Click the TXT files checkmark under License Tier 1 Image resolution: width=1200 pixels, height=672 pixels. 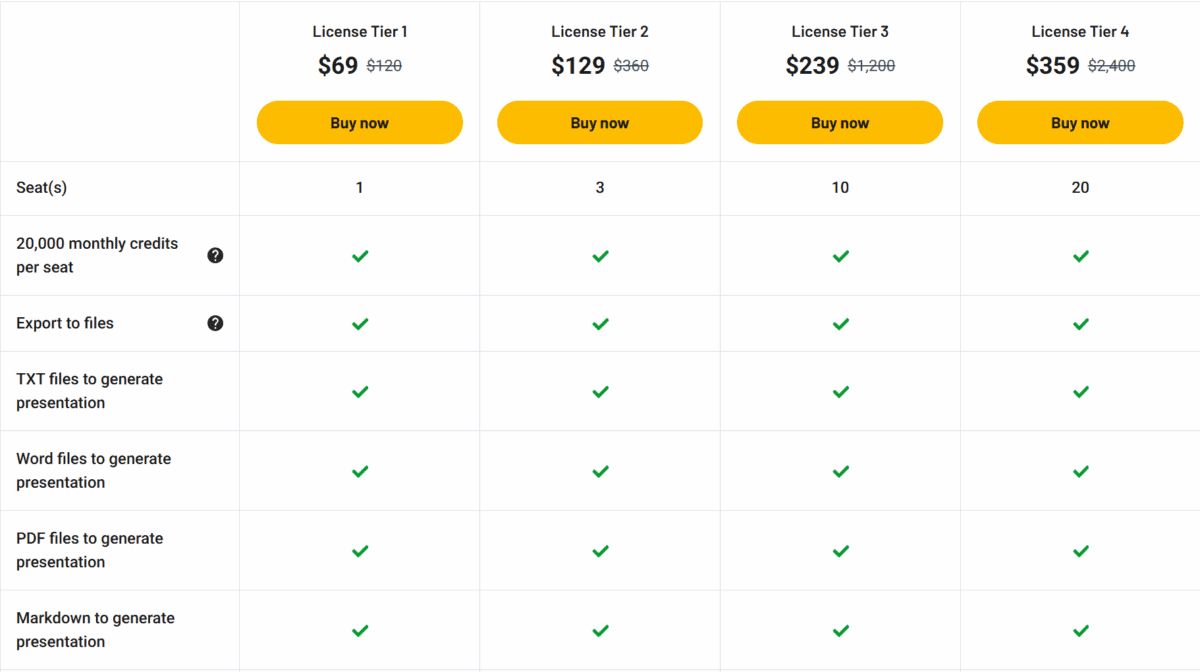coord(359,391)
